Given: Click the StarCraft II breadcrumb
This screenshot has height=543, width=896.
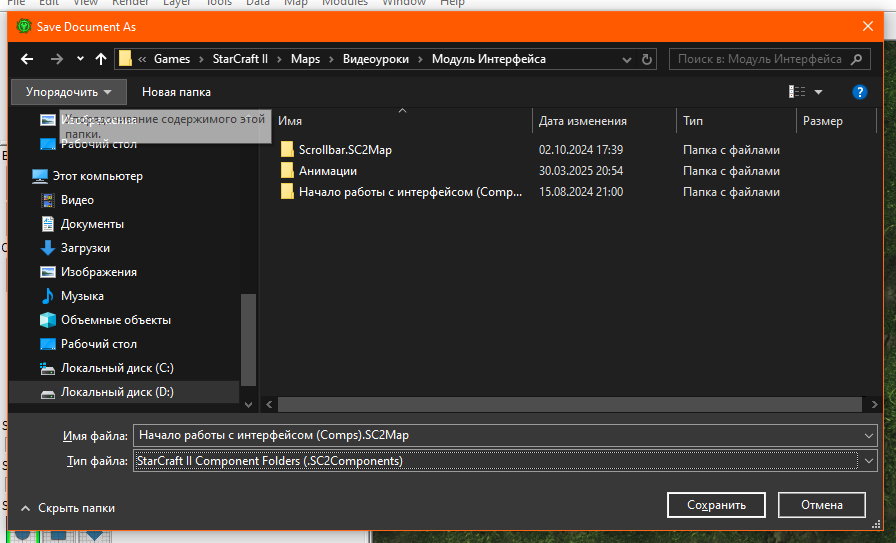Looking at the screenshot, I should pyautogui.click(x=240, y=59).
